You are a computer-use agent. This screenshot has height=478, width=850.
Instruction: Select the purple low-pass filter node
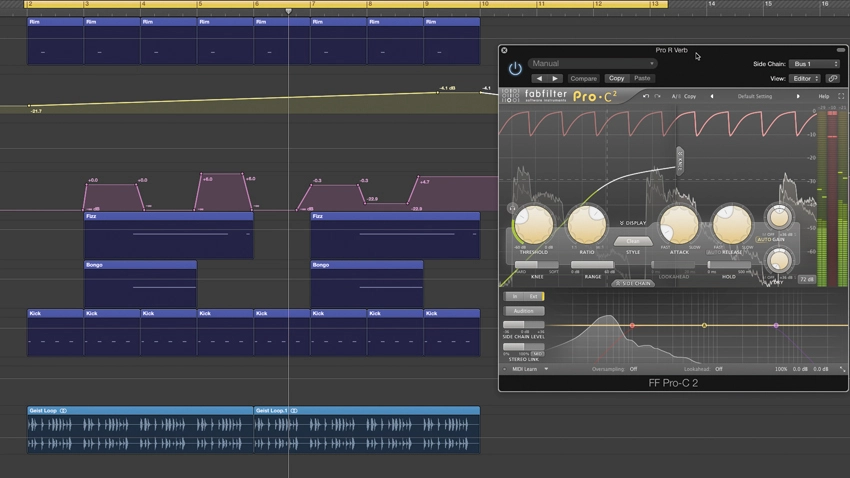click(776, 326)
